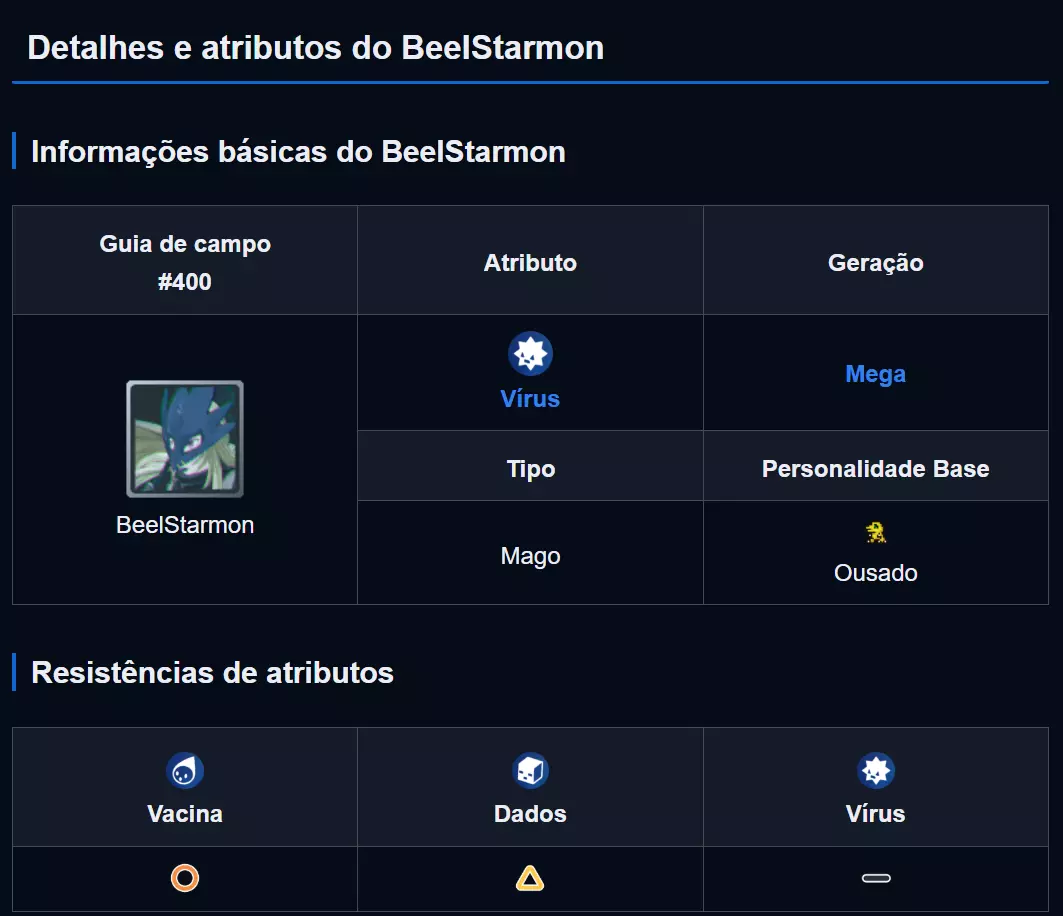Follow the Mega generation link
Image resolution: width=1063 pixels, height=916 pixels.
(876, 374)
